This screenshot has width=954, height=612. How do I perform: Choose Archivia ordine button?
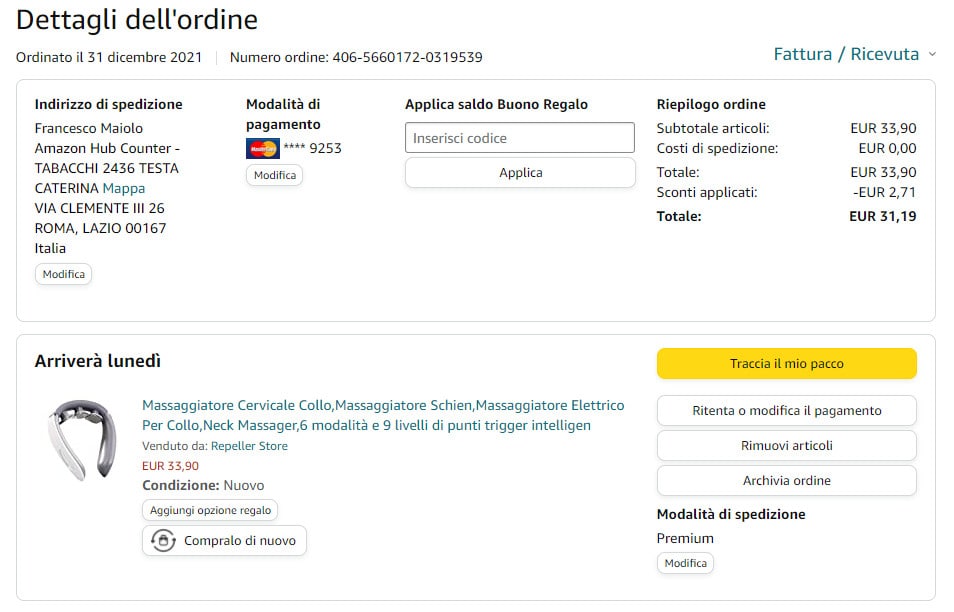point(786,481)
